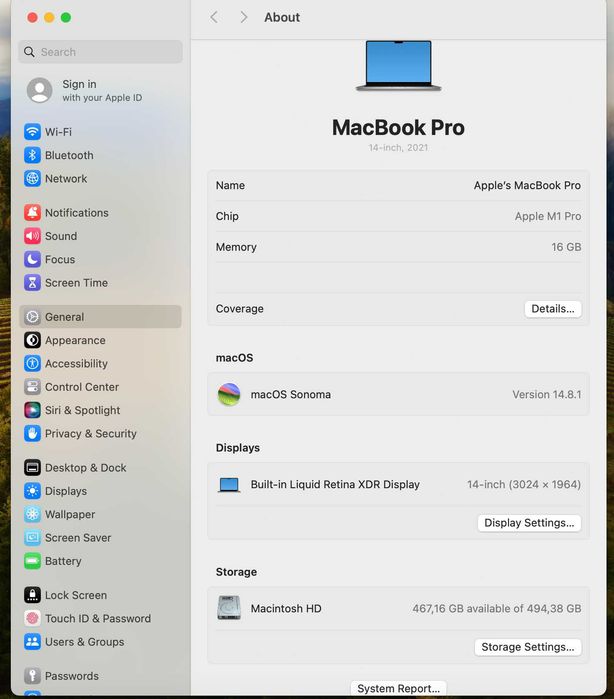Select the Accessibility icon
The image size is (614, 699).
(x=32, y=363)
